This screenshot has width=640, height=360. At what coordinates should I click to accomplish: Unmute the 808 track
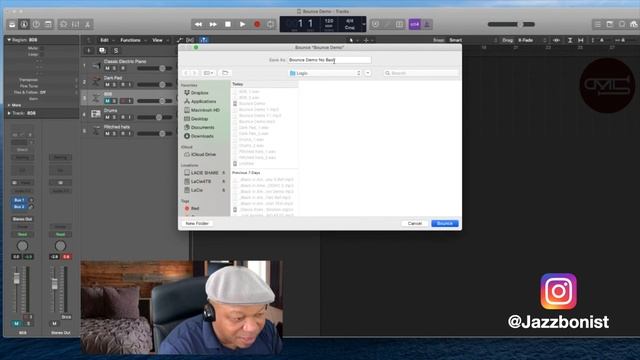tap(107, 101)
